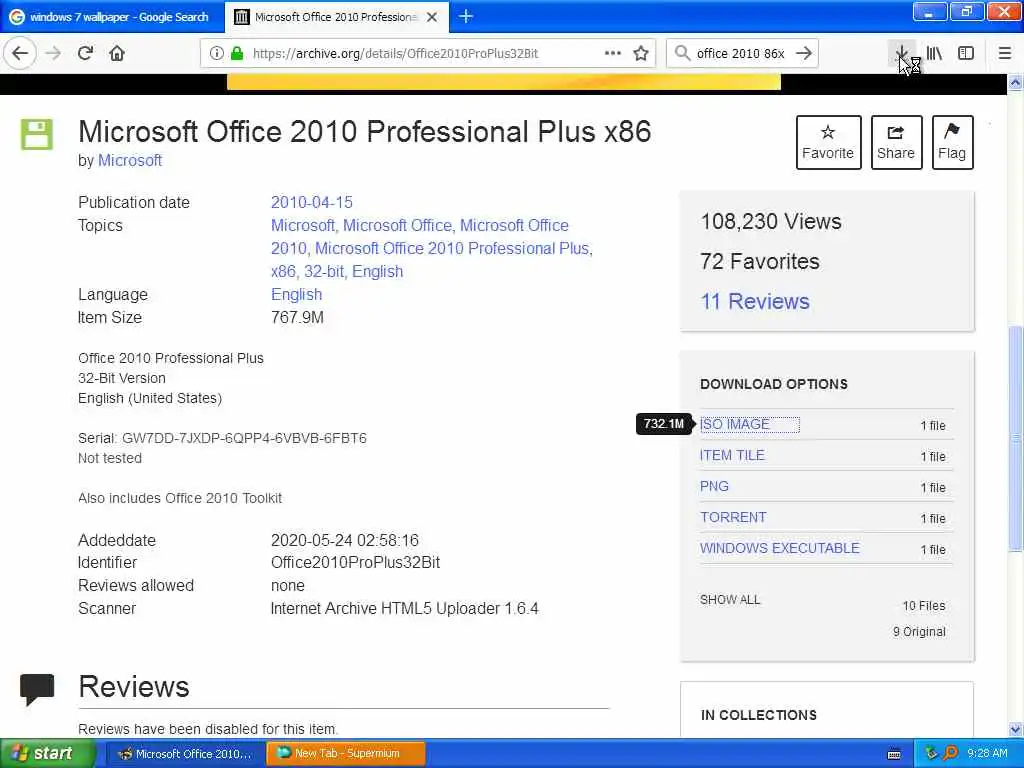The image size is (1024, 768).
Task: Share this archive item
Action: point(896,142)
